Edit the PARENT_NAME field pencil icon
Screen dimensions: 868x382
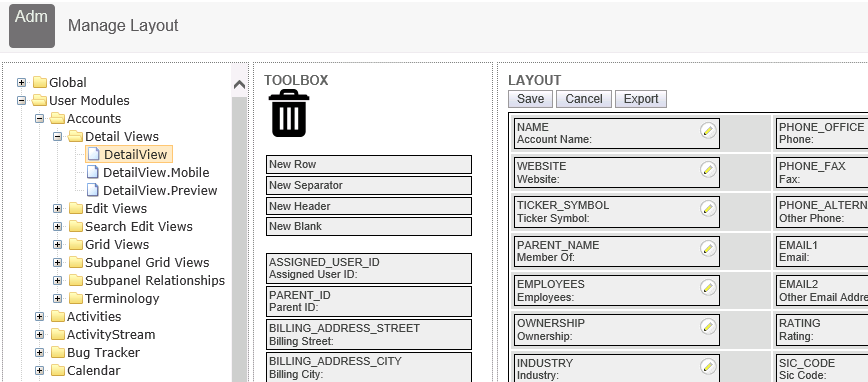708,248
